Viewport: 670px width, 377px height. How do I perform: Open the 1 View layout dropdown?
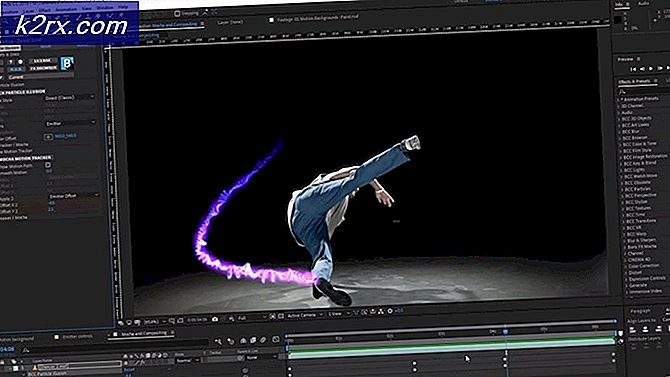(x=339, y=314)
